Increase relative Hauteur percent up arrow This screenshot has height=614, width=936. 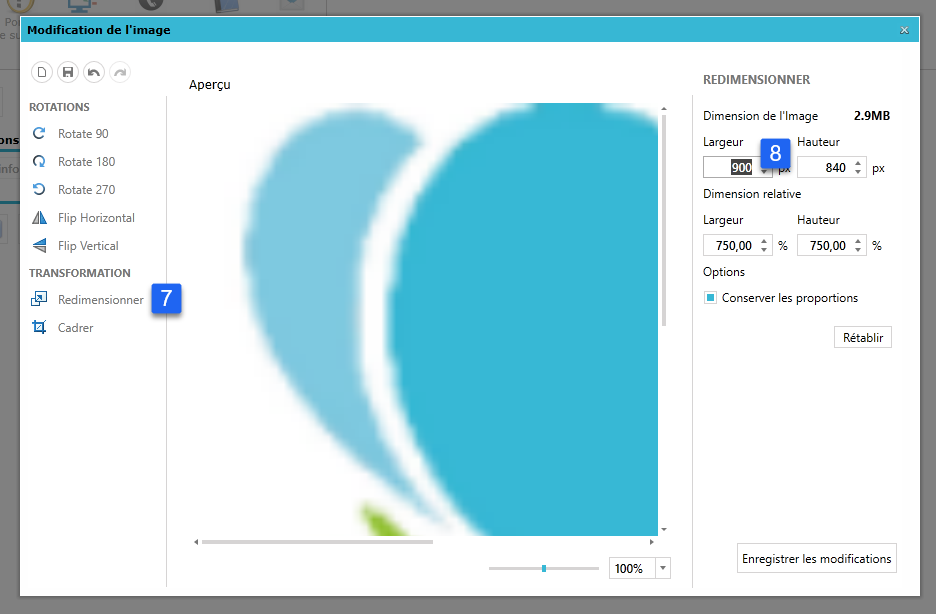pyautogui.click(x=858, y=240)
